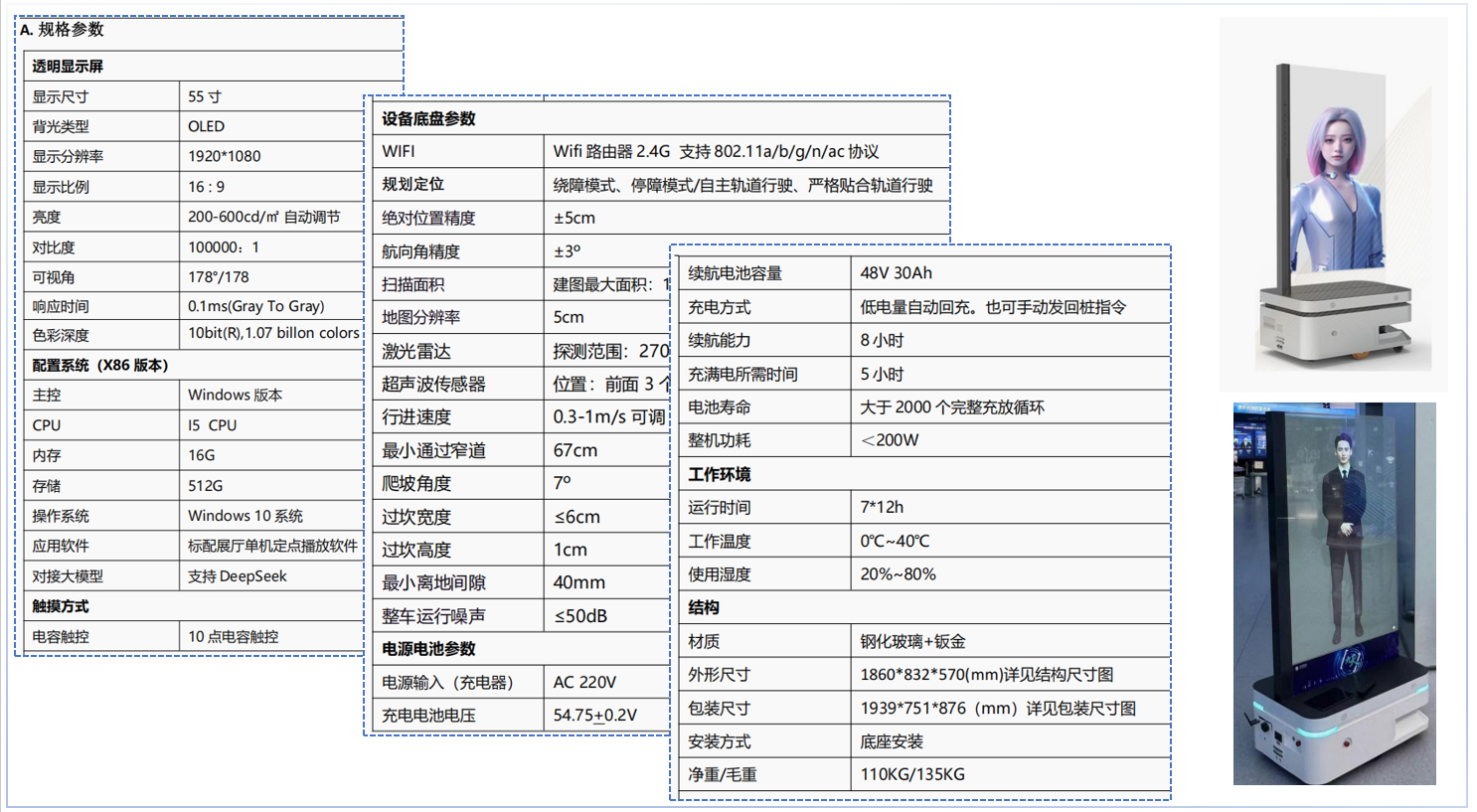Click the '规划定位' row label
Viewport: 1477px width, 812px height.
(x=412, y=185)
